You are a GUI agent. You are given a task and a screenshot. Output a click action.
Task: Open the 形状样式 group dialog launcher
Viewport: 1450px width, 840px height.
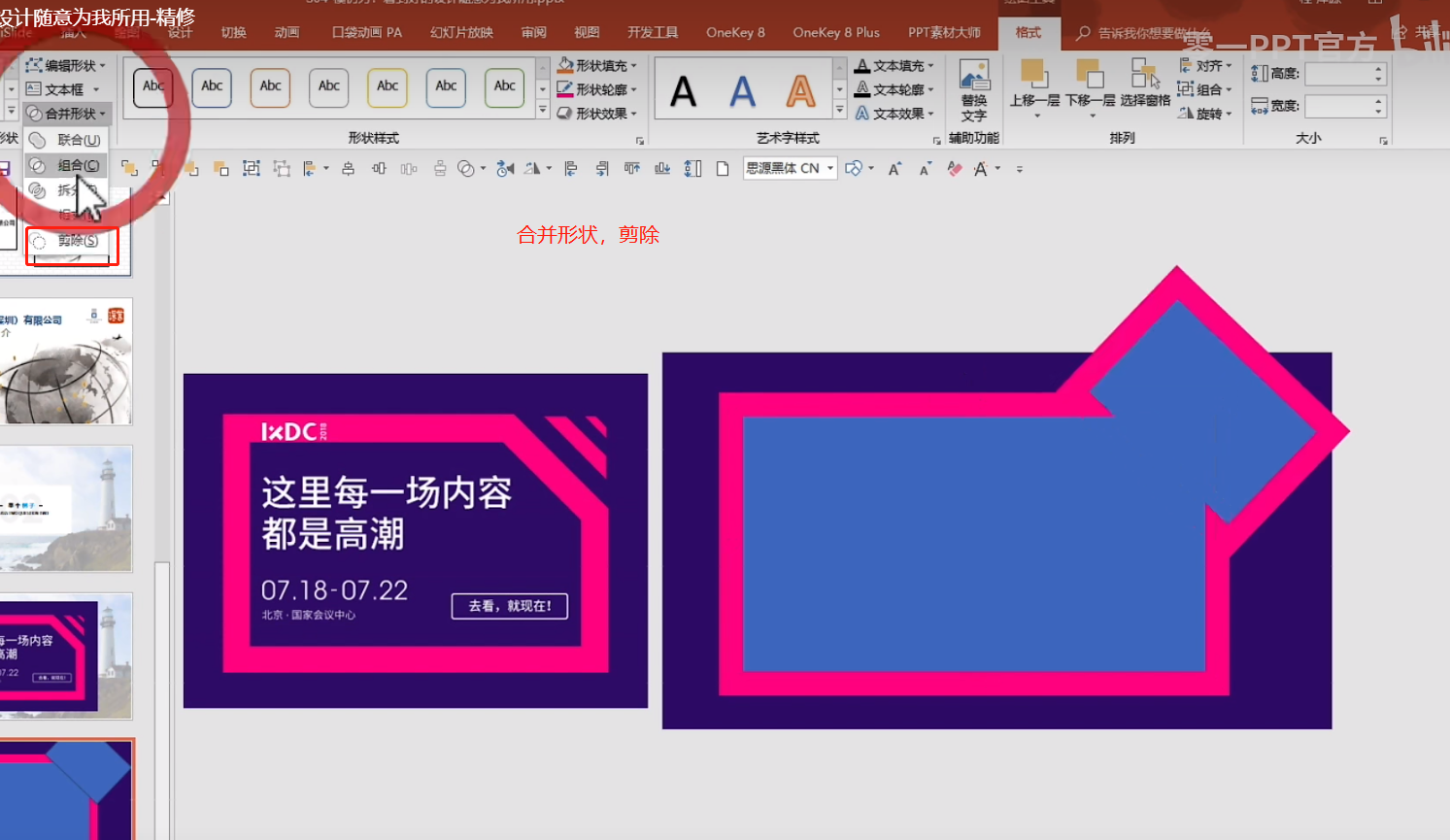[640, 141]
